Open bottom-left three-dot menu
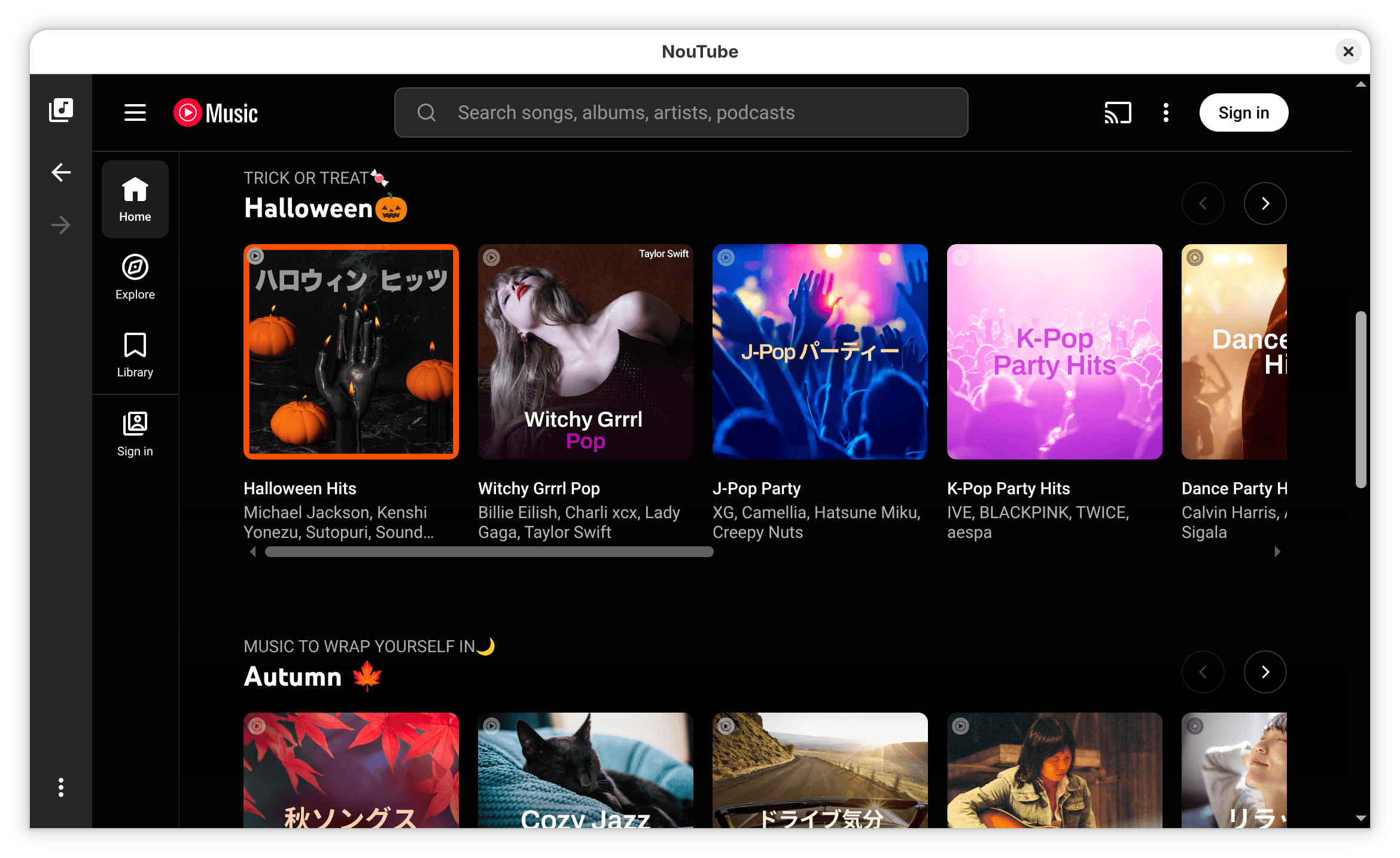 (60, 789)
